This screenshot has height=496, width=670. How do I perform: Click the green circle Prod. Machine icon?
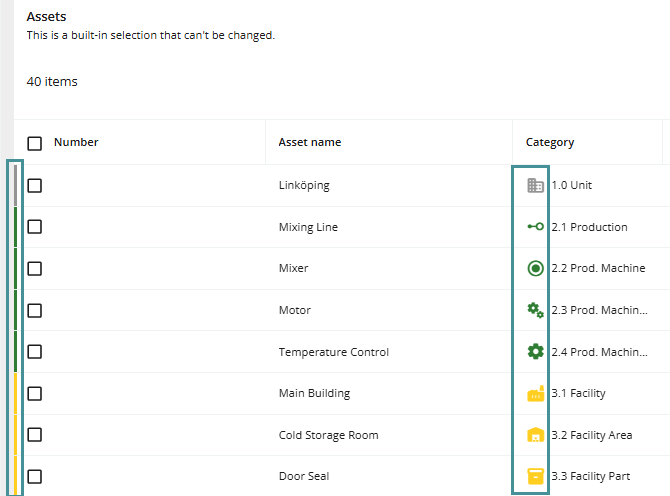click(x=535, y=268)
